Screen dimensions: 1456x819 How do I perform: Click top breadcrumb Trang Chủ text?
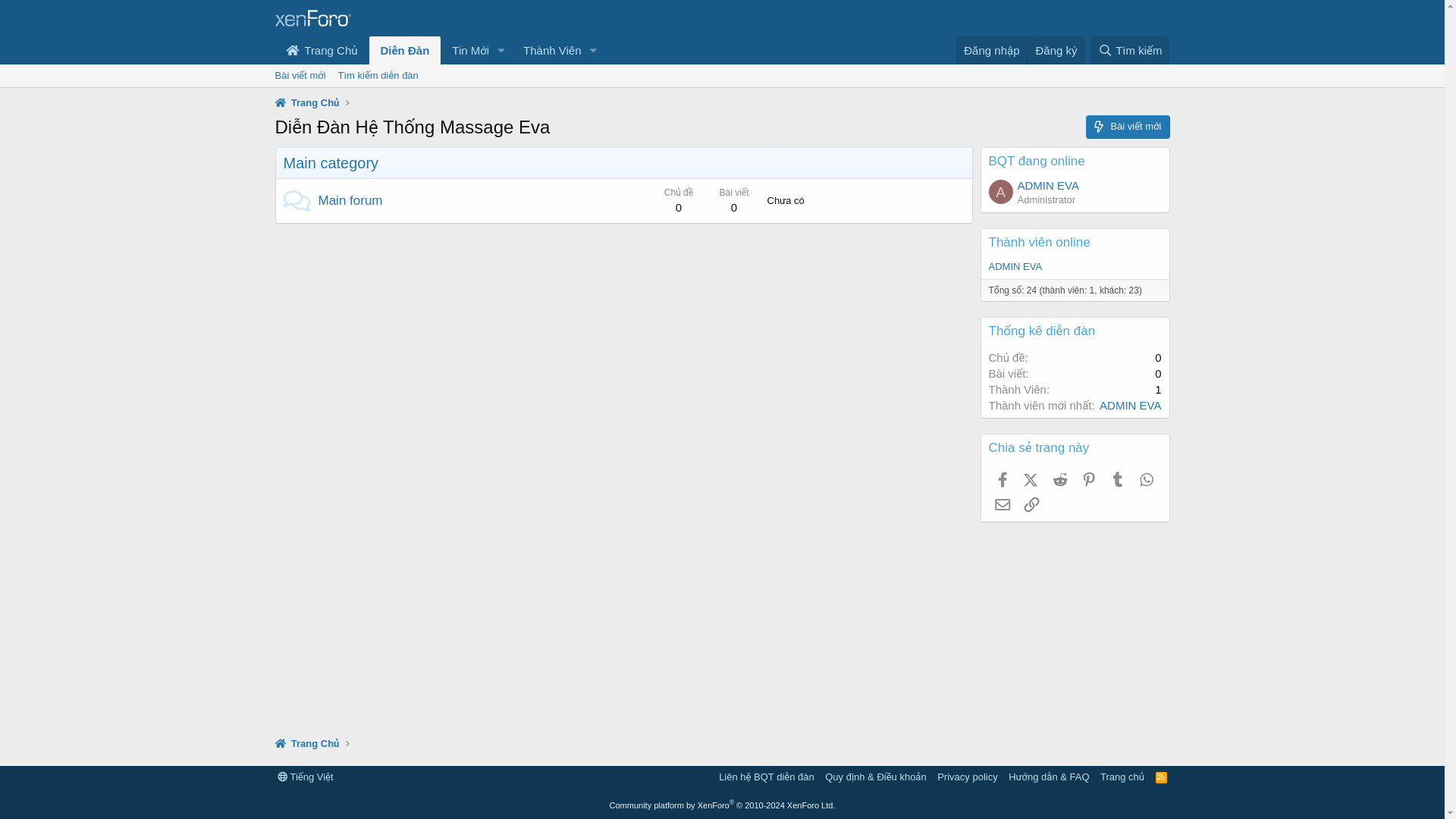tap(315, 103)
